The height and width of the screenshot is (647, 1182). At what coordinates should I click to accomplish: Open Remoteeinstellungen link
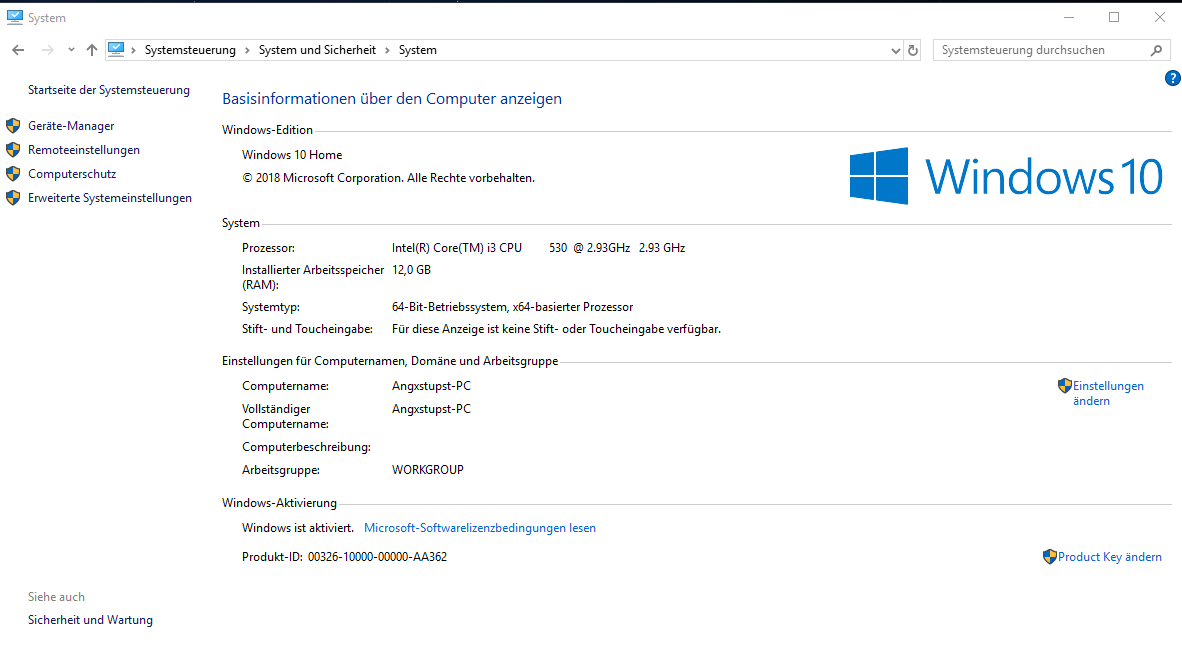[x=84, y=150]
